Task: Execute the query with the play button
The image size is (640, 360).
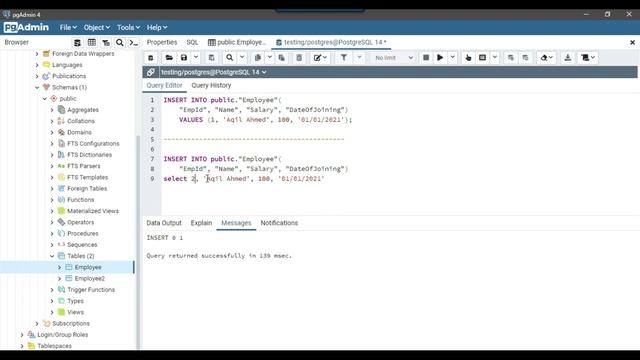Action: (440, 58)
